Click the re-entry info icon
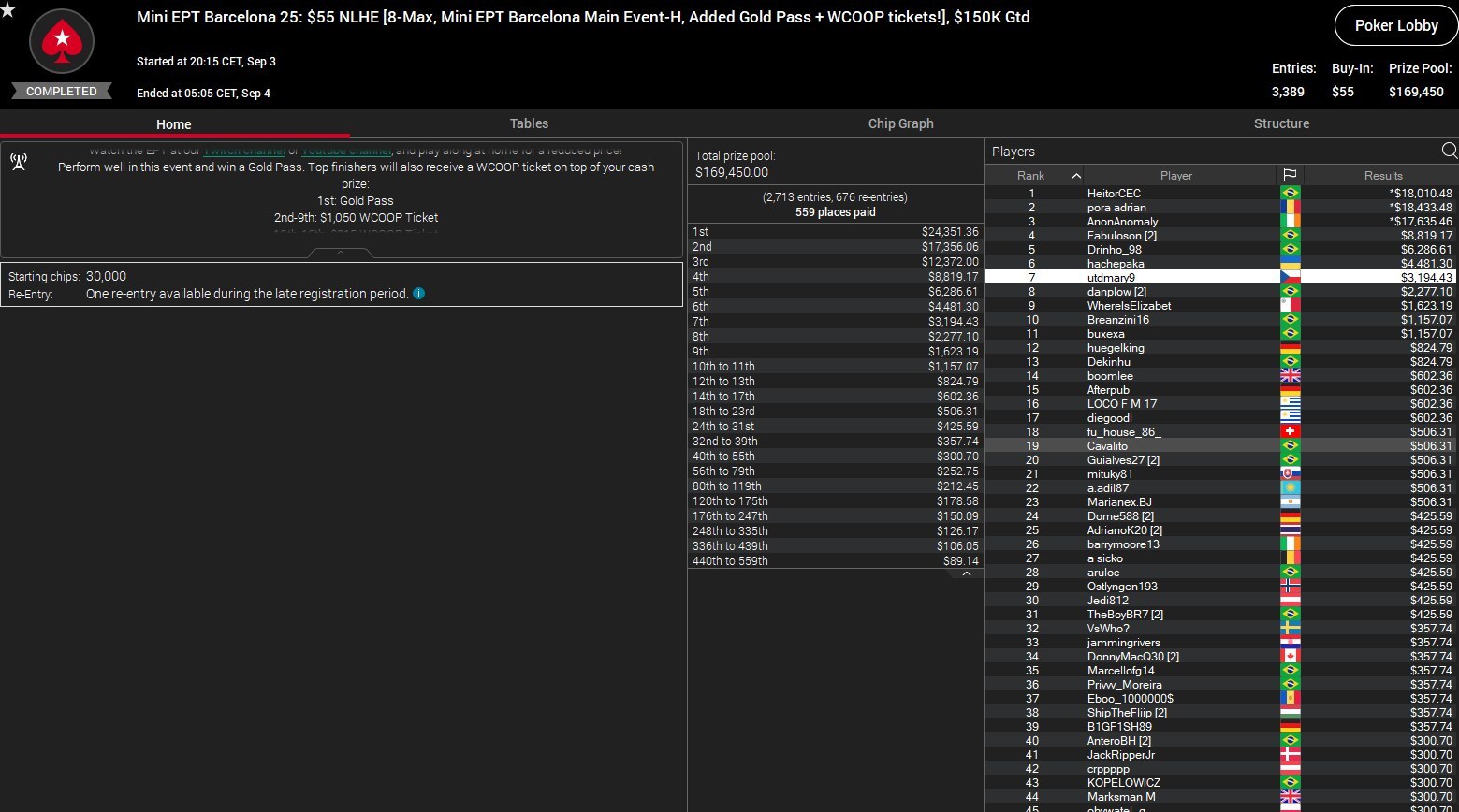This screenshot has height=812, width=1459. 418,293
